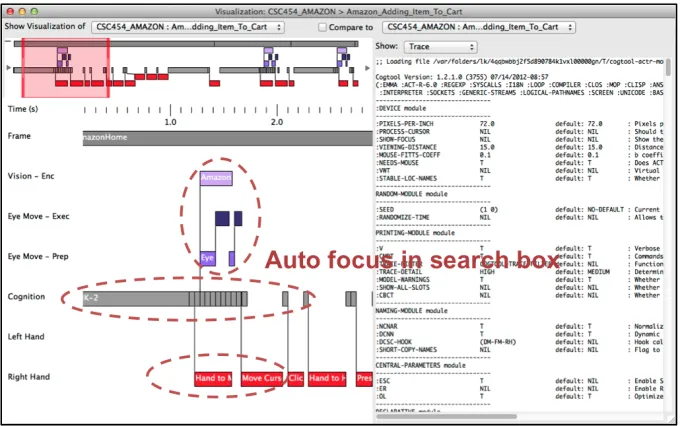Click the Eye Move - Exec row label
Screen dimensions: 680x426
pos(38,216)
